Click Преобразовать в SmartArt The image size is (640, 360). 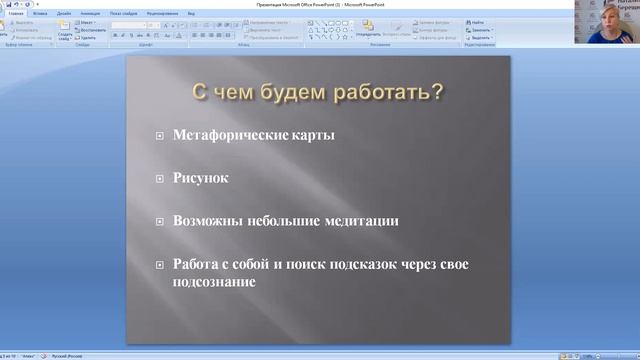tap(271, 38)
